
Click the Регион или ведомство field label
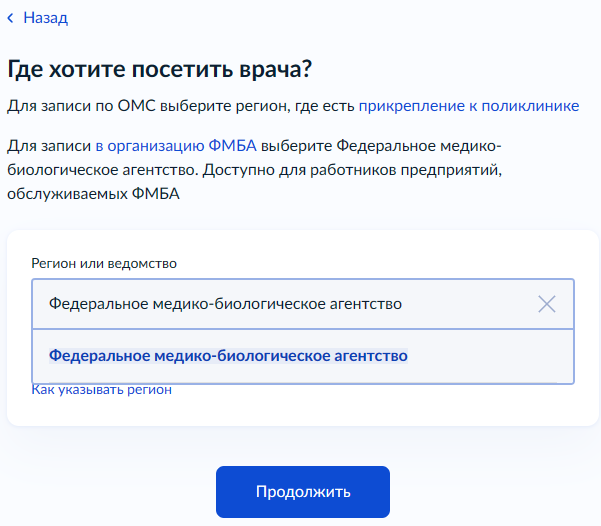pos(104,264)
